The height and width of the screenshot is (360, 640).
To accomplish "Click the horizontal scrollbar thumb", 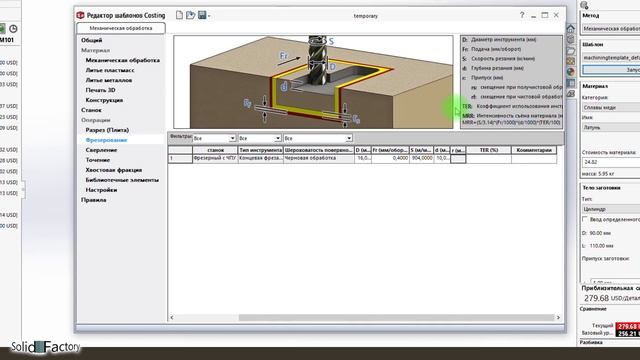I will click(x=396, y=318).
